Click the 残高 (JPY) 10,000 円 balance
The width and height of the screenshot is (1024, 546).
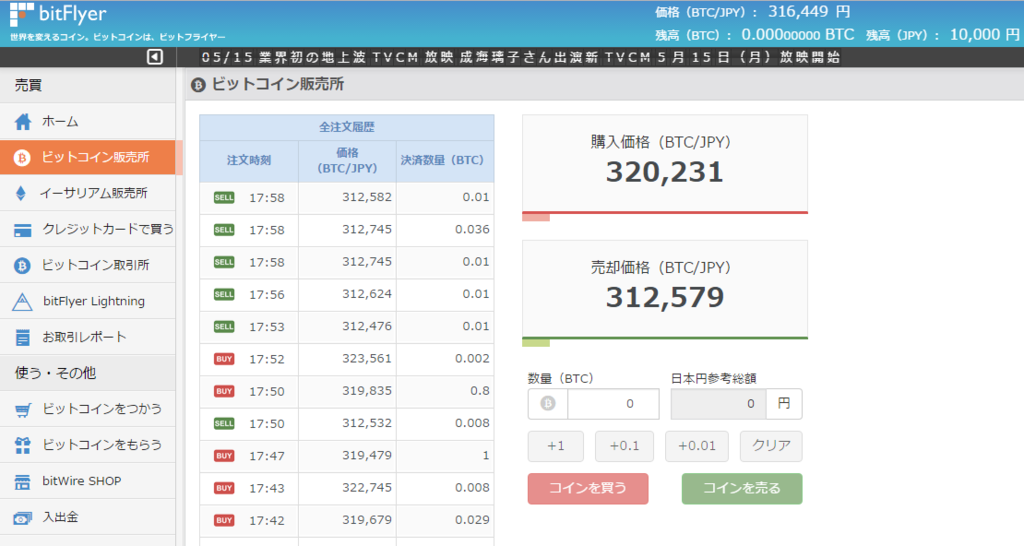(942, 35)
